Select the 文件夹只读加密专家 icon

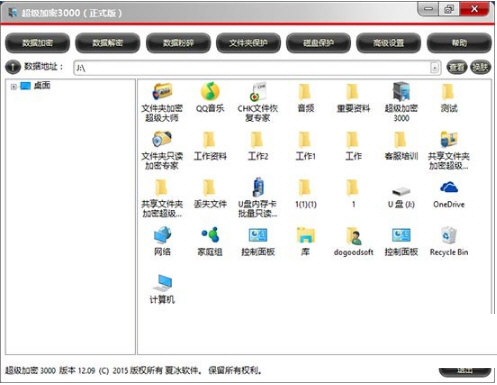point(162,150)
